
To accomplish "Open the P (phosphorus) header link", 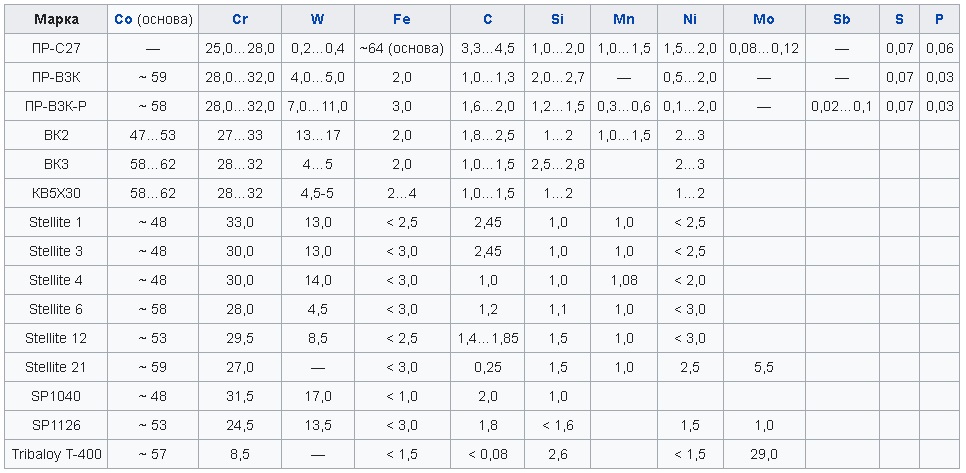I will [x=939, y=20].
